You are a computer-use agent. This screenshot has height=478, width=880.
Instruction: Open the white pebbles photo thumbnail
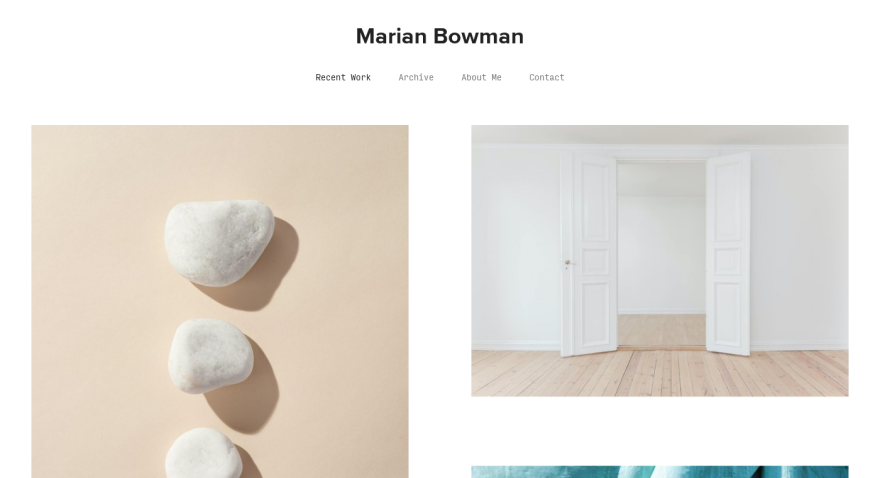coord(220,301)
